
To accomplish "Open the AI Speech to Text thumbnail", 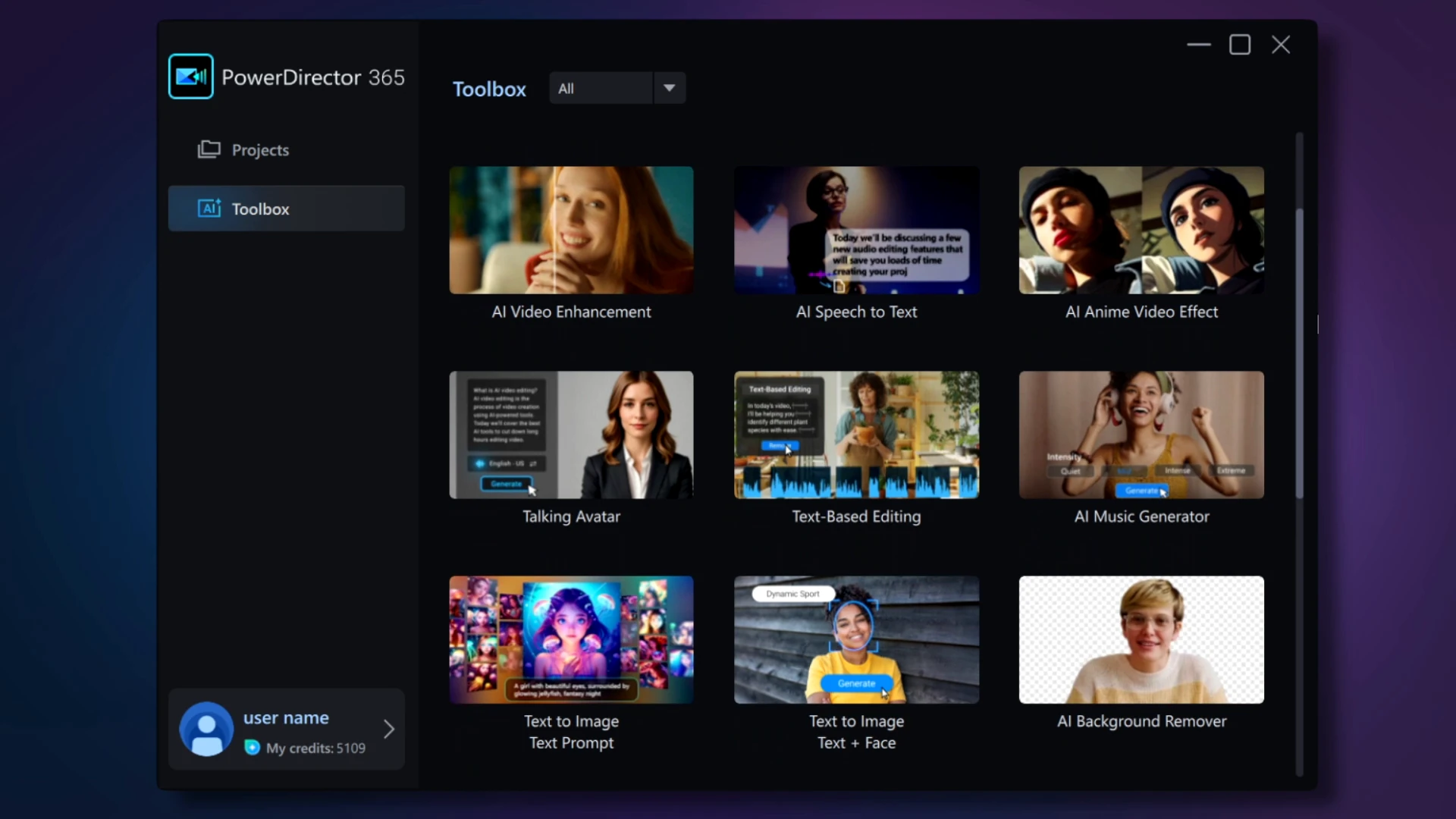I will click(x=856, y=230).
